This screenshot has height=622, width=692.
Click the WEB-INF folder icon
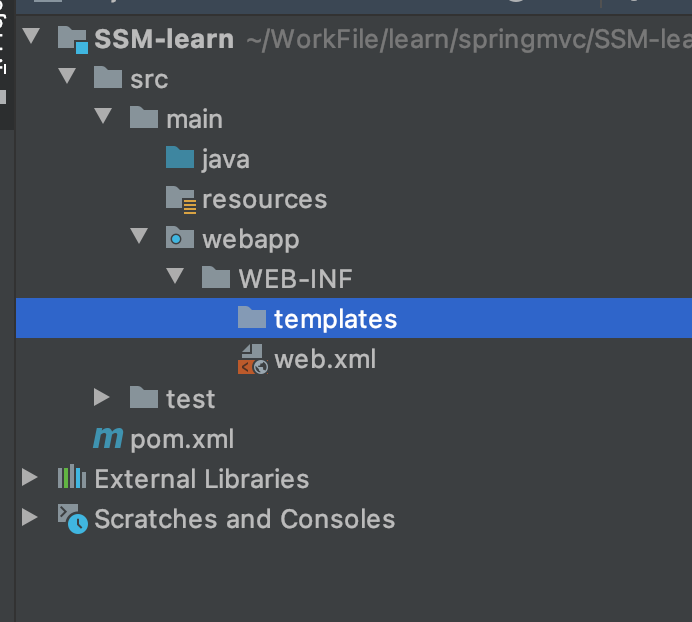216,279
